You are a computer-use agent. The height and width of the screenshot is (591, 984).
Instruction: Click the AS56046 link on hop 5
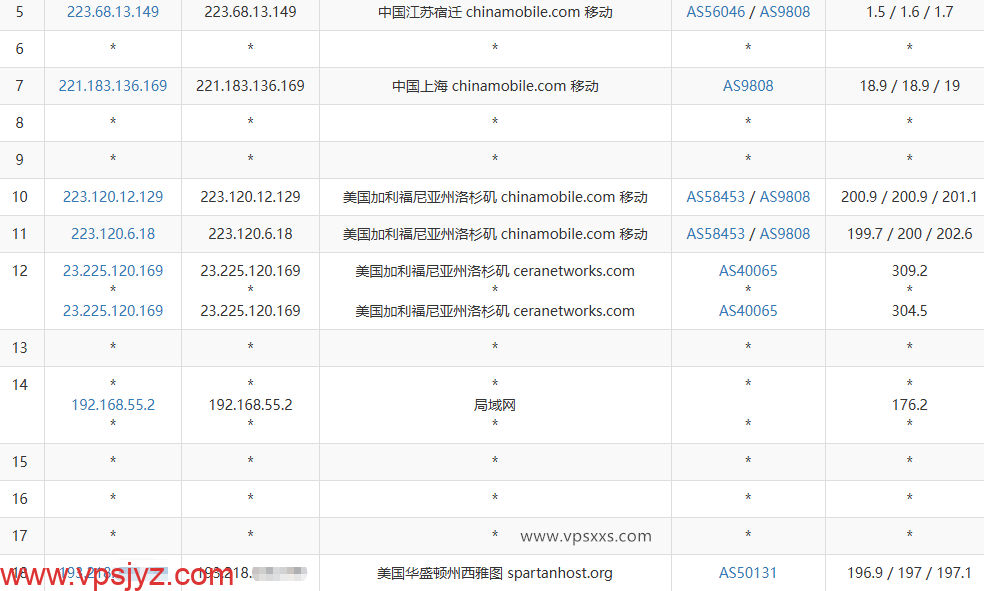pyautogui.click(x=716, y=13)
